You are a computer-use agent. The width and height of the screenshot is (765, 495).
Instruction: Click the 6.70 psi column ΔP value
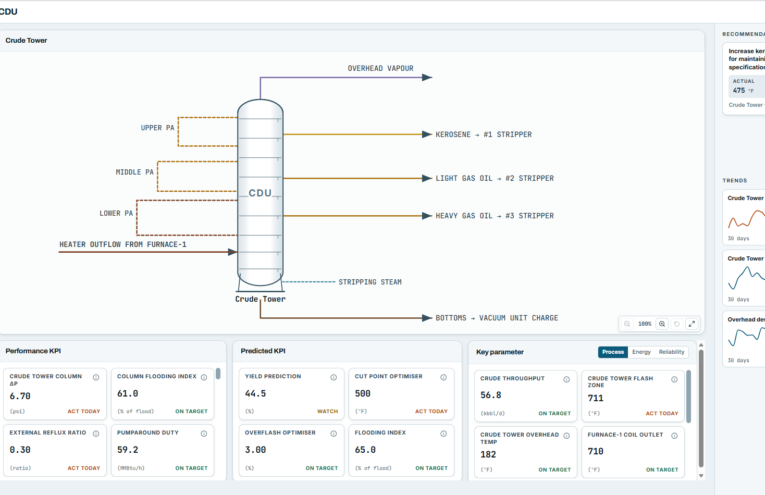(20, 396)
